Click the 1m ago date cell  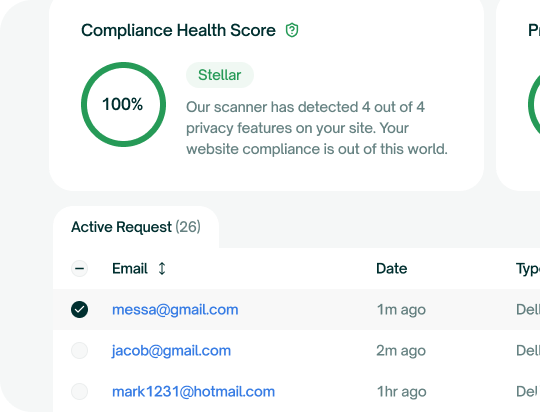click(402, 310)
